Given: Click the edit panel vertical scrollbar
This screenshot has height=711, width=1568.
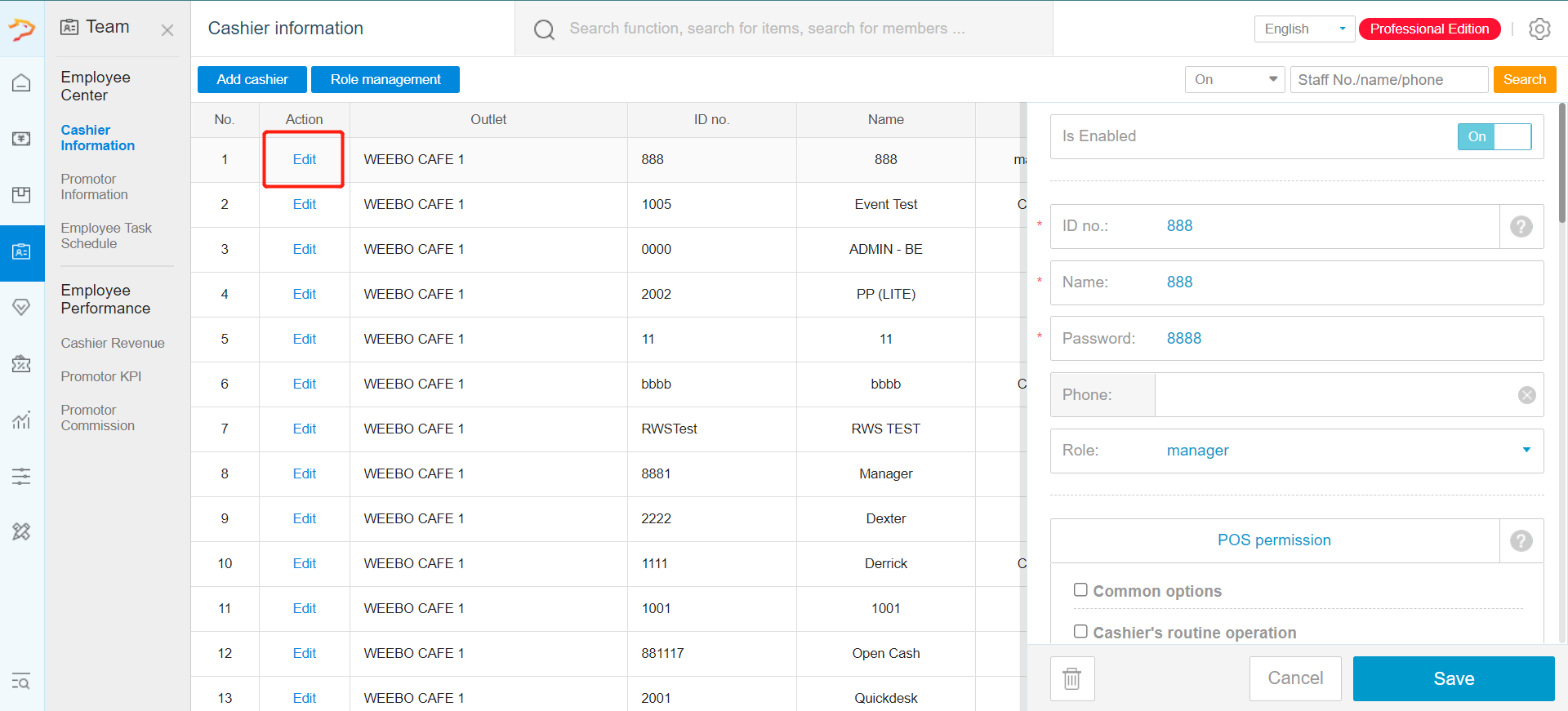Looking at the screenshot, I should (1562, 163).
